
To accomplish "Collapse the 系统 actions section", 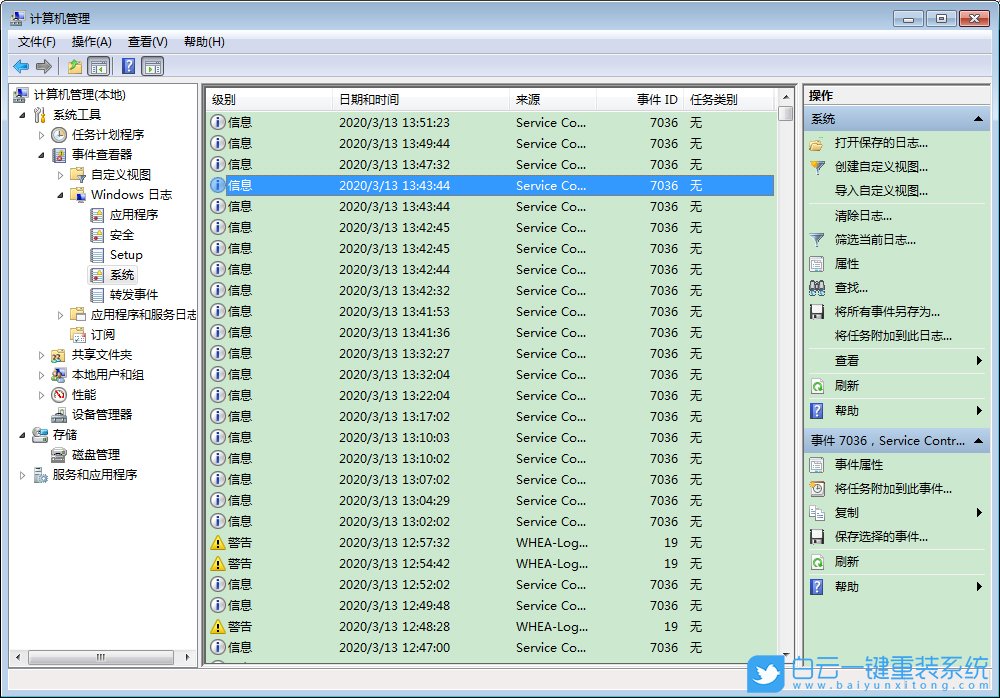I will click(979, 118).
